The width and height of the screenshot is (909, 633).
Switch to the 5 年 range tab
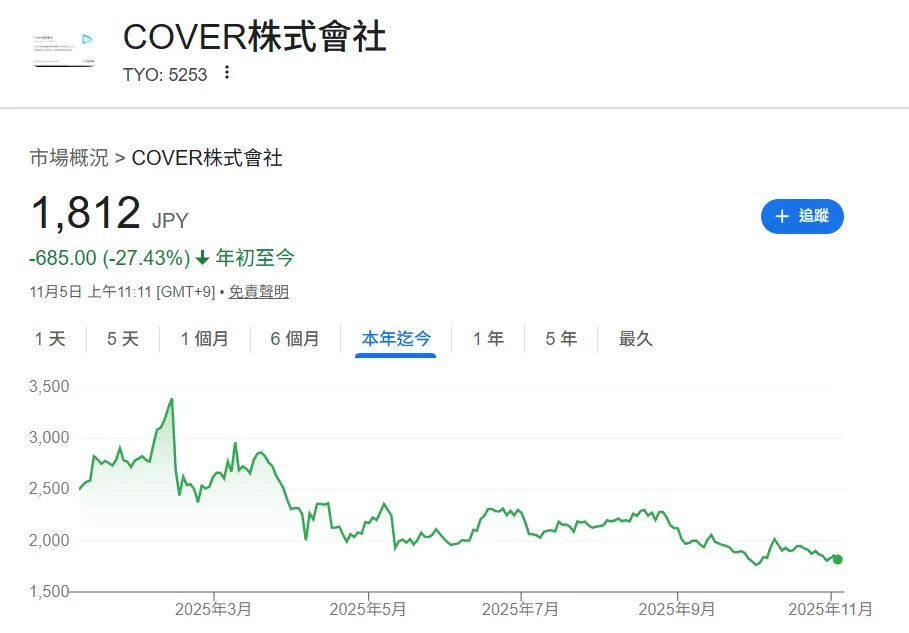pos(561,339)
